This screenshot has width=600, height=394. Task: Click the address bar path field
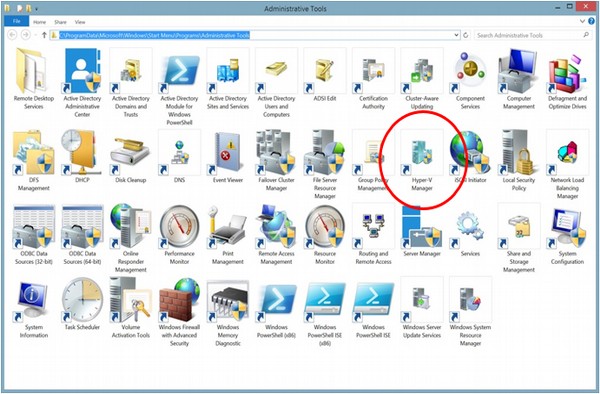(255, 35)
